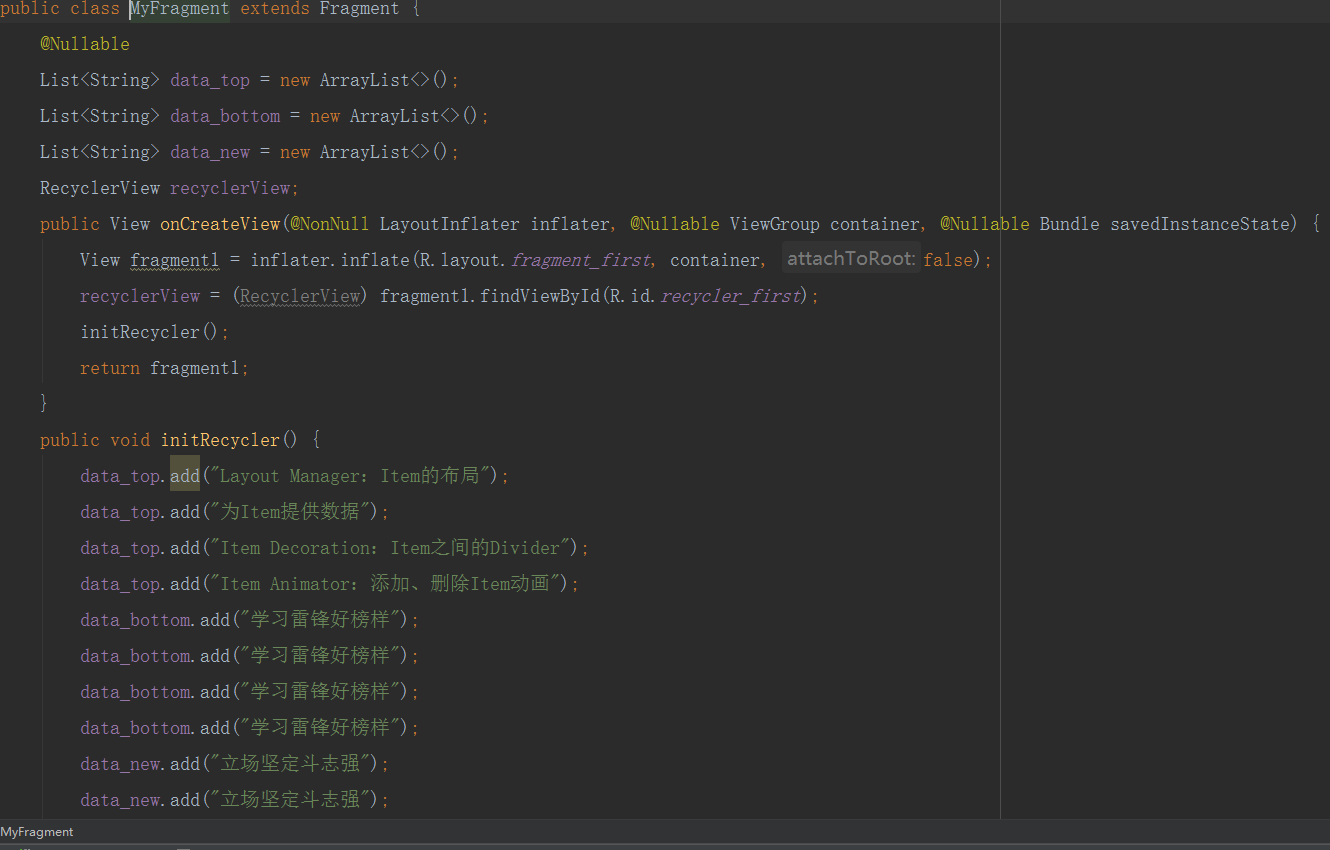Click the recyclerView field name in its declaration
The image size is (1330, 850).
230,188
